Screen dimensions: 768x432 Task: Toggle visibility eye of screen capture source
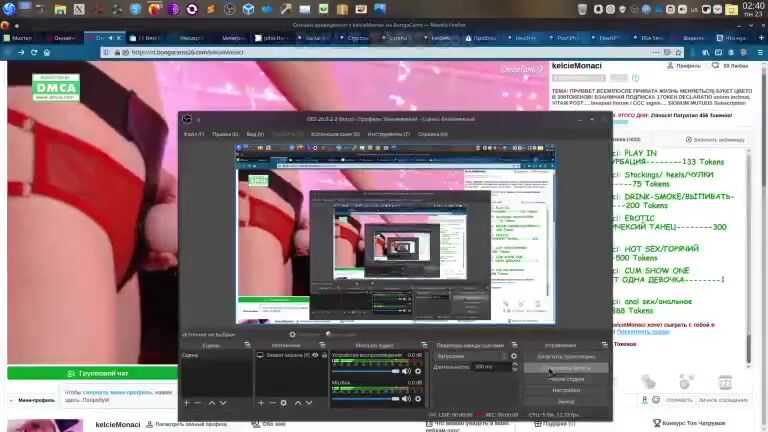[315, 355]
